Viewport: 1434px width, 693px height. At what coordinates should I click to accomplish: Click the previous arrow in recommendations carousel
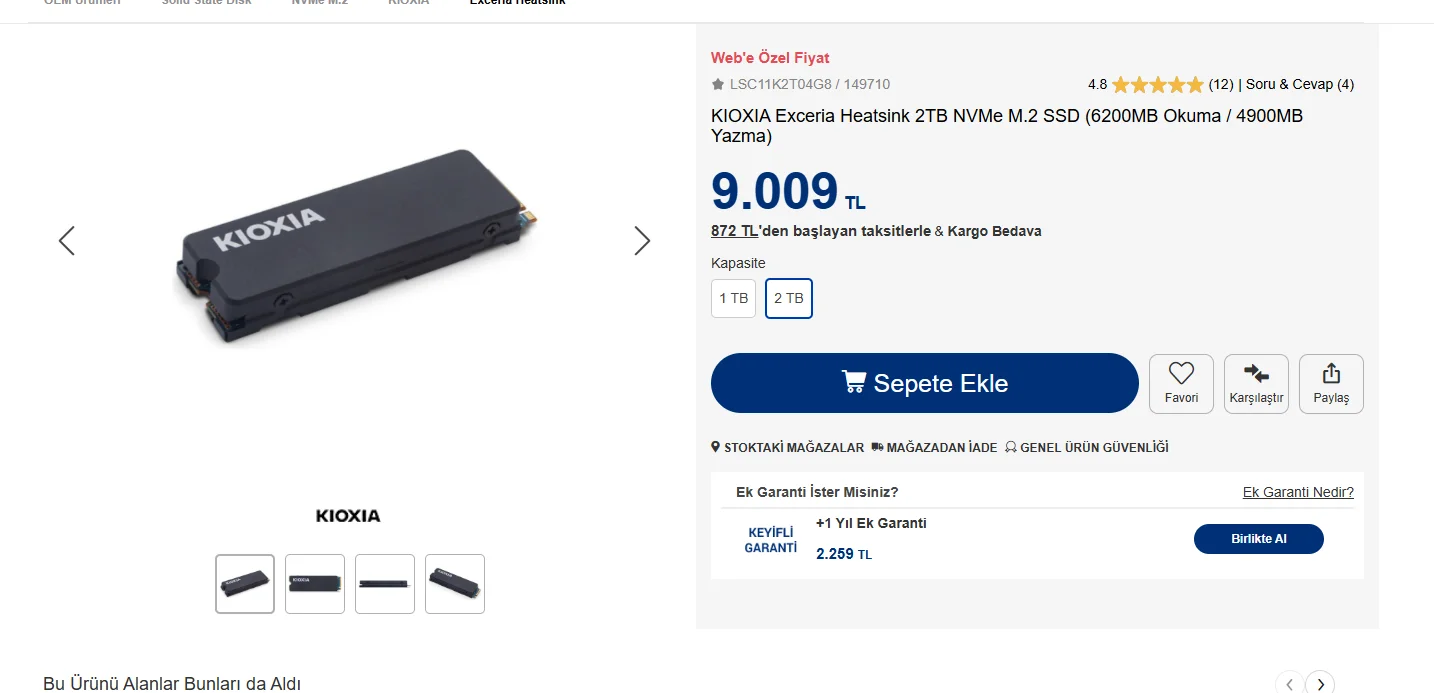click(x=1289, y=684)
